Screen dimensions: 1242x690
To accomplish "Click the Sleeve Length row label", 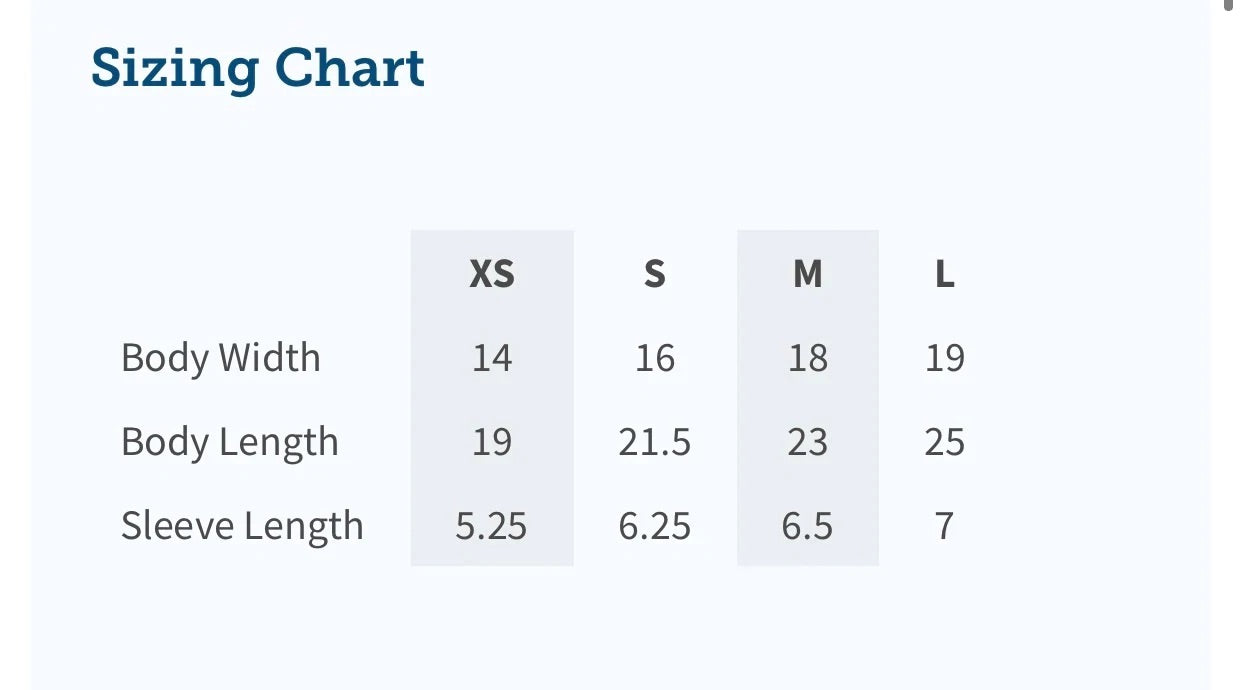I will click(x=242, y=526).
